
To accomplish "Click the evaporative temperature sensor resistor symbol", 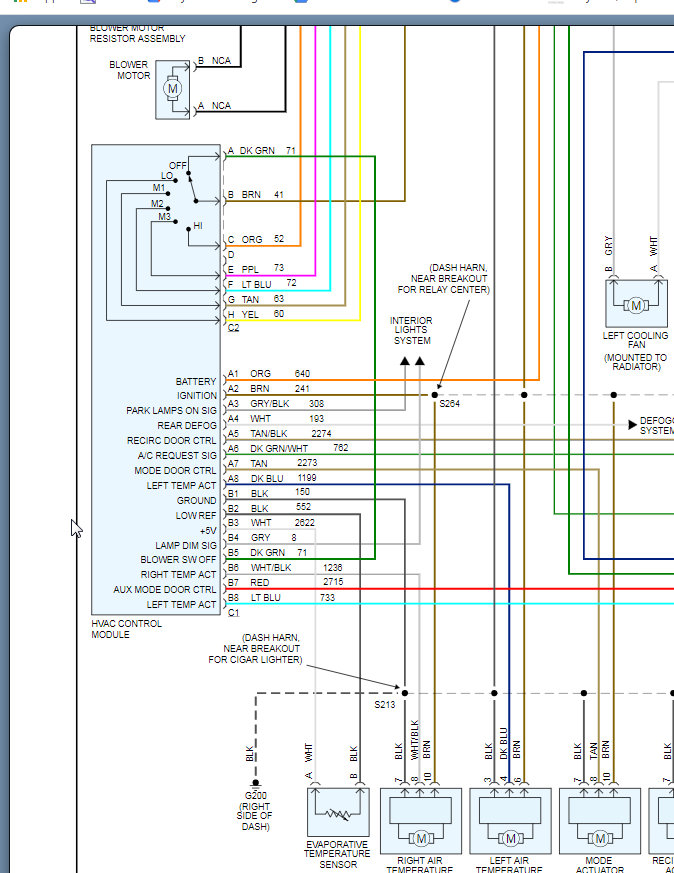I will [x=338, y=815].
